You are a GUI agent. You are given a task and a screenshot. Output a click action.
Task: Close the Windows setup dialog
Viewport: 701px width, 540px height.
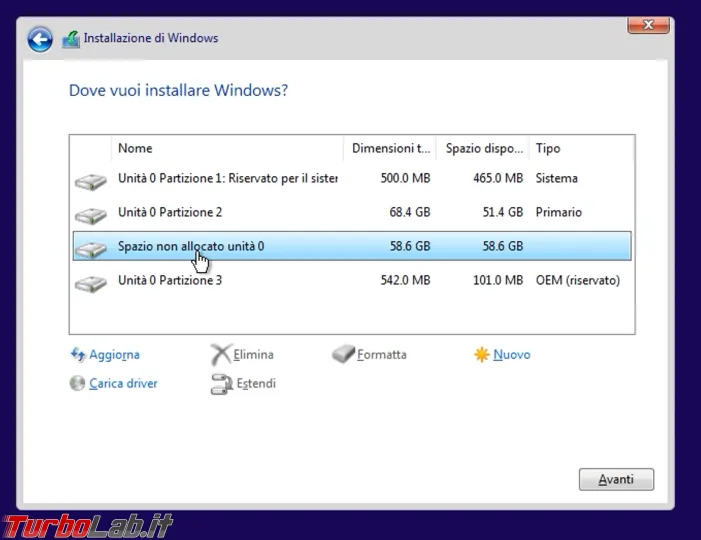pyautogui.click(x=649, y=25)
